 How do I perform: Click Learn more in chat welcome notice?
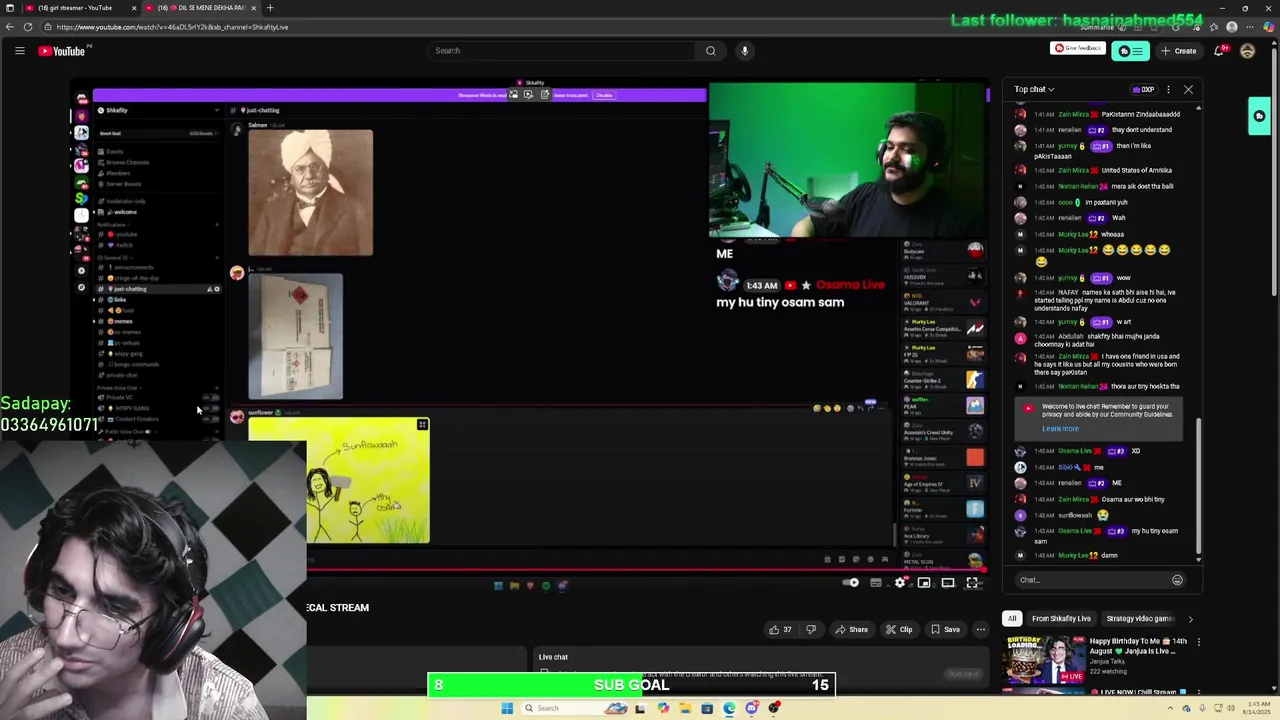[1060, 429]
